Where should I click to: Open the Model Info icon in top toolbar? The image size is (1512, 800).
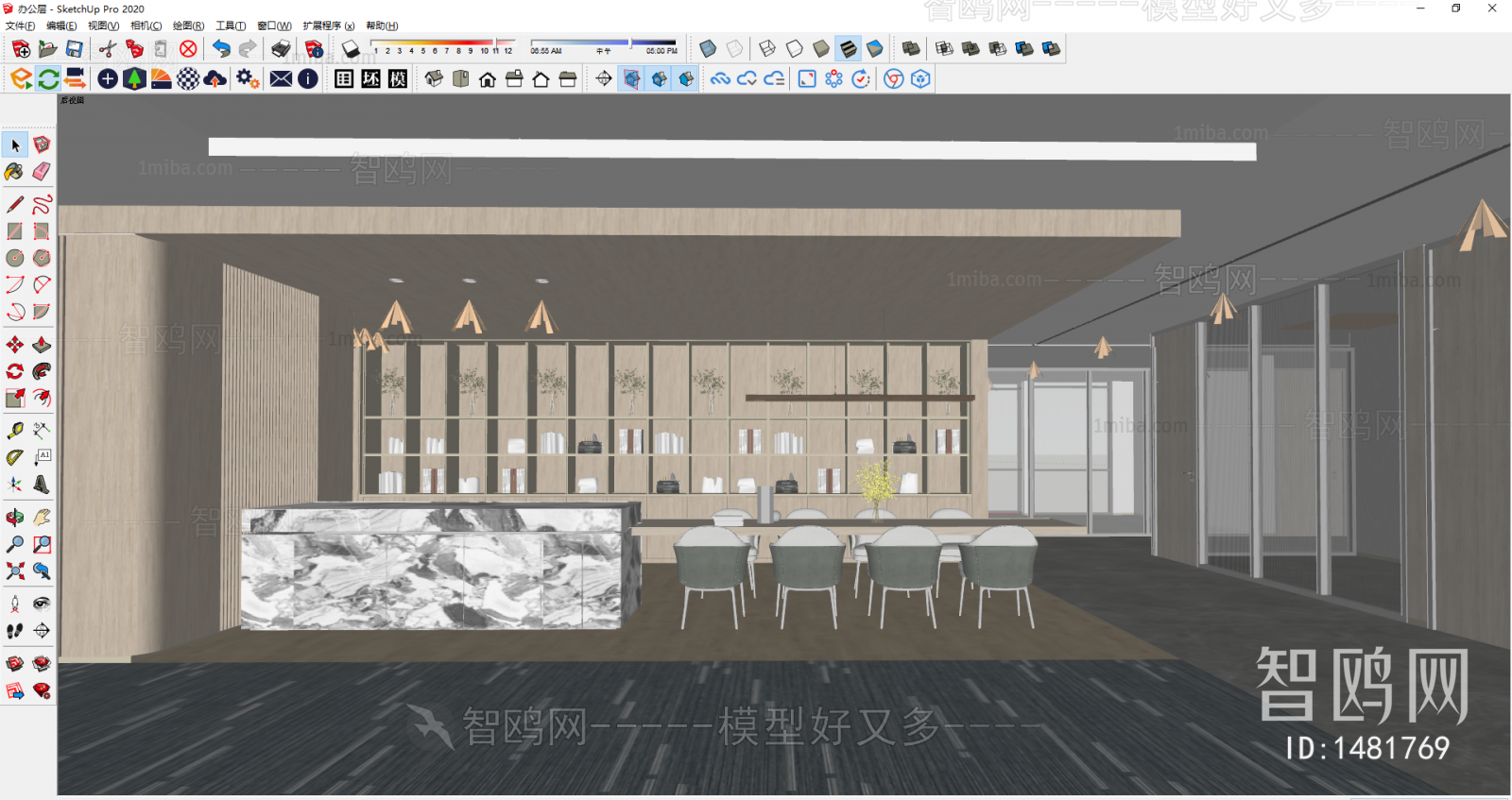tap(315, 49)
